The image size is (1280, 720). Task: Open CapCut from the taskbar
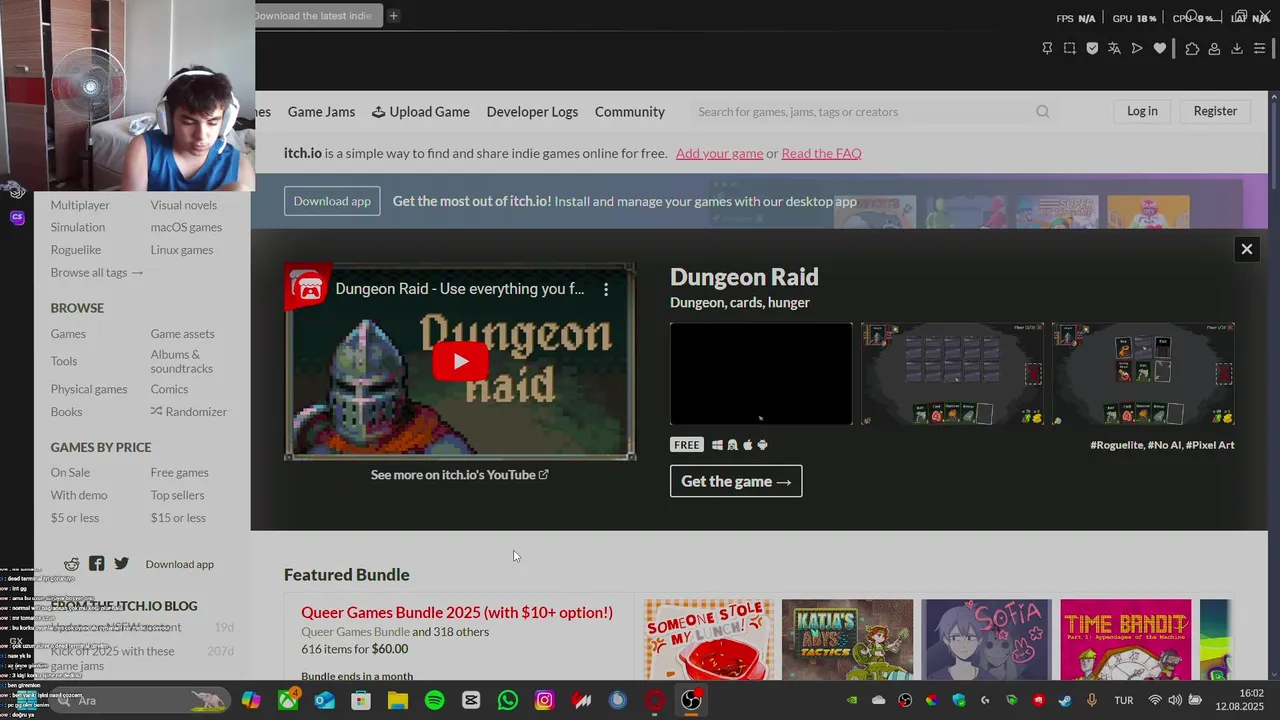pos(471,700)
